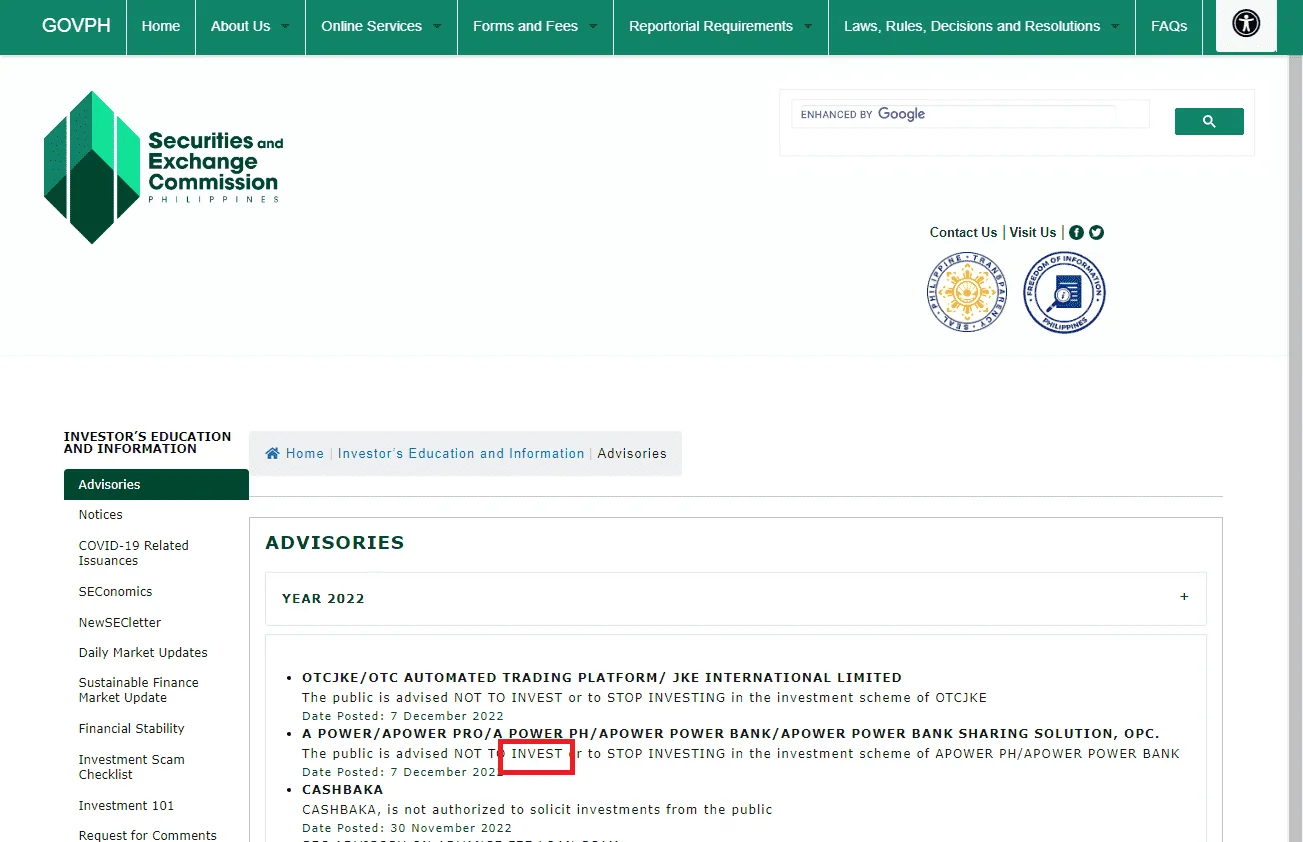Select Home in the top navigation
The width and height of the screenshot is (1303, 842).
point(161,26)
